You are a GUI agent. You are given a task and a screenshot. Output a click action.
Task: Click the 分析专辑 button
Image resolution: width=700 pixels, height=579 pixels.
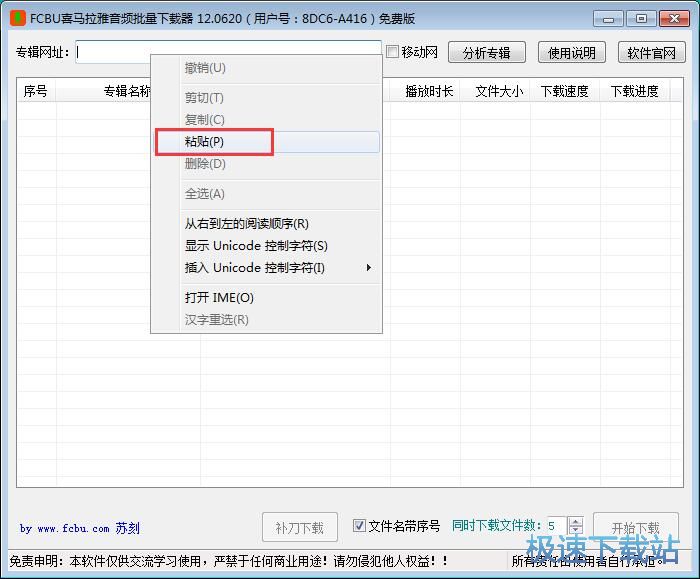(x=487, y=53)
